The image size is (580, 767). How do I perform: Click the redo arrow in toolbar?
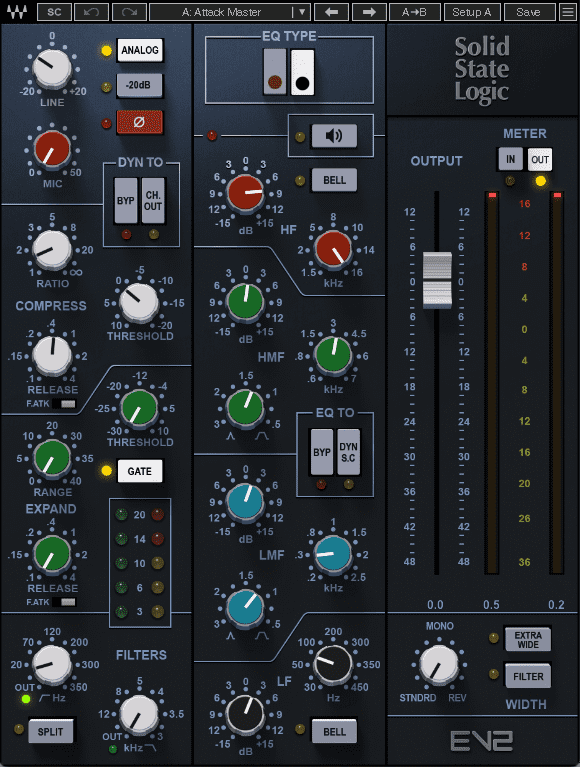pos(129,12)
